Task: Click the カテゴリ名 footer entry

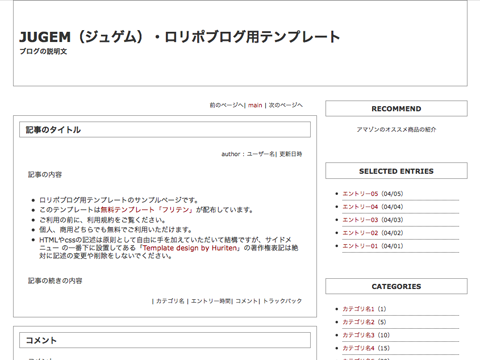Action: (x=170, y=301)
